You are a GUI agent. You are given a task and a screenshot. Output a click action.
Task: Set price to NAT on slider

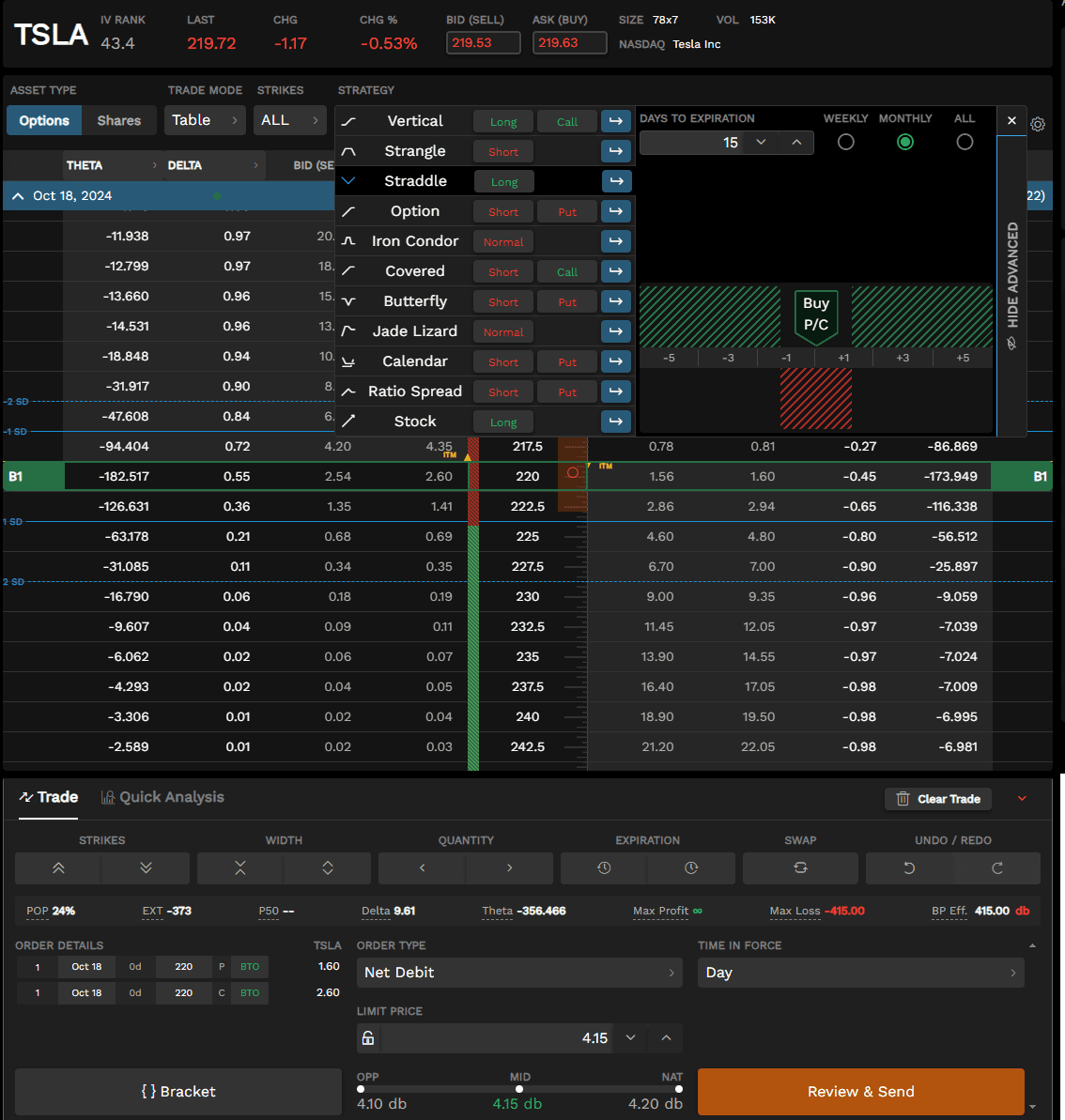coord(678,1089)
